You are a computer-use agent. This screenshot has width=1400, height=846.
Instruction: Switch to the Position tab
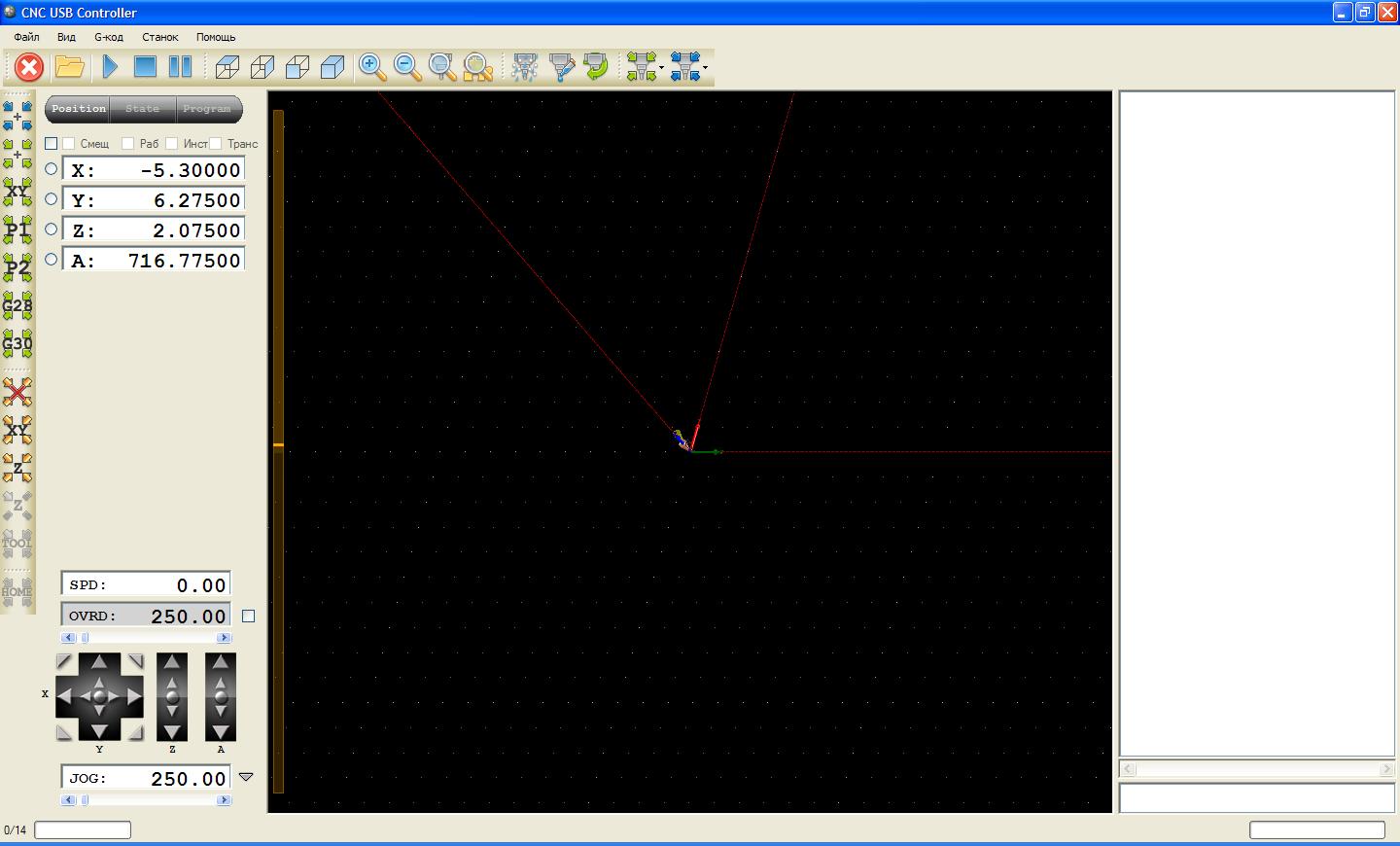pos(79,109)
